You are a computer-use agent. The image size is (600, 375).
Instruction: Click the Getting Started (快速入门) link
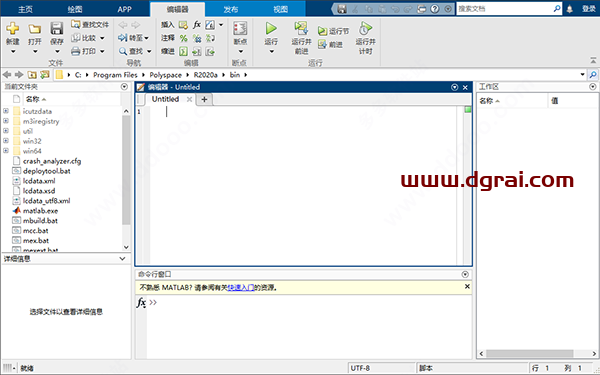pos(241,287)
